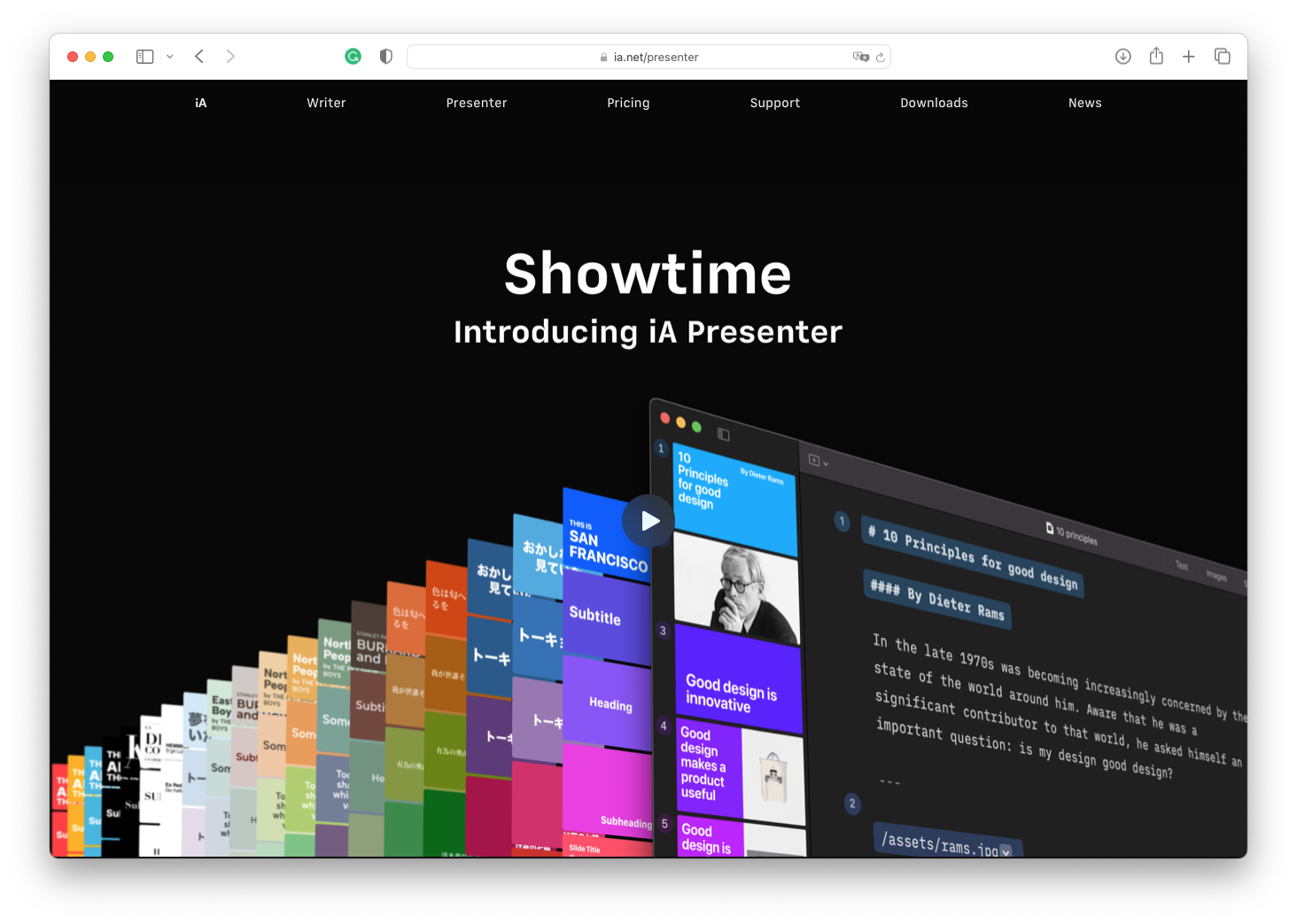Open the autofill dropdown in the address bar
Viewport: 1297px width, 924px height.
coord(861,57)
